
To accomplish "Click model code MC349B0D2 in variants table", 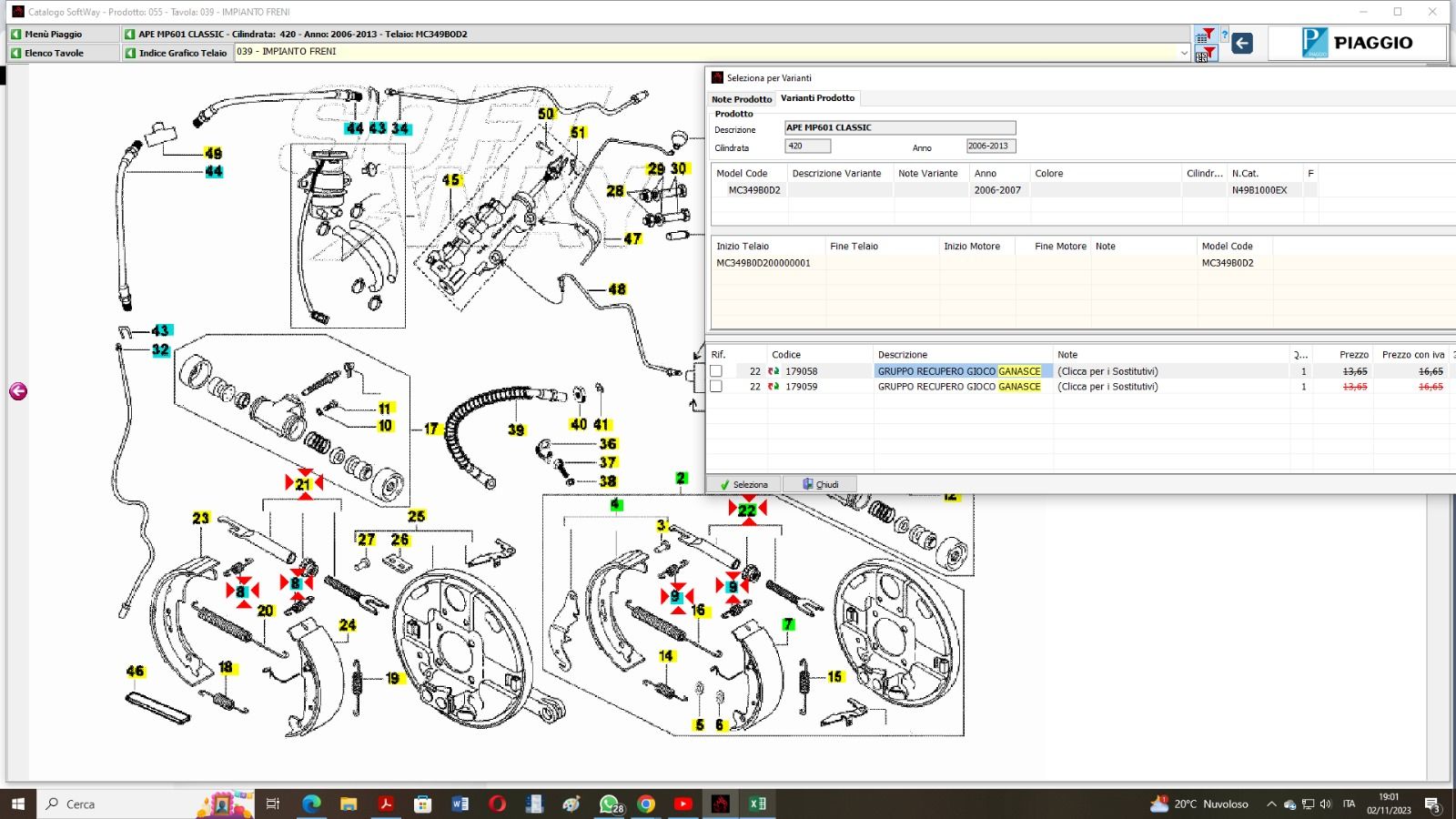I will click(x=754, y=190).
